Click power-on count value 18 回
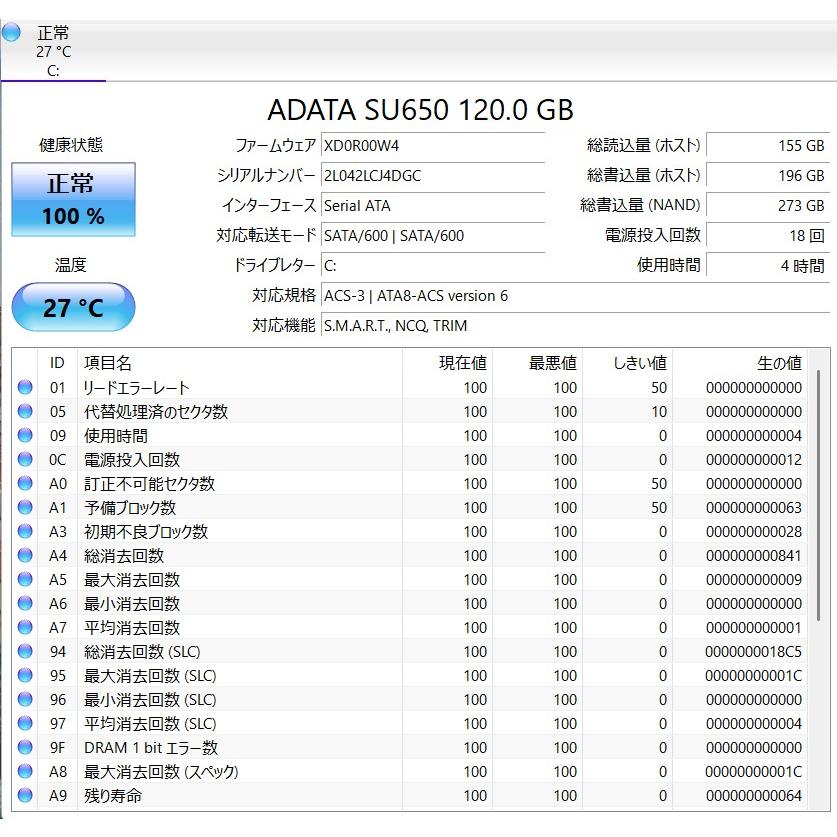The image size is (837, 837). [768, 235]
